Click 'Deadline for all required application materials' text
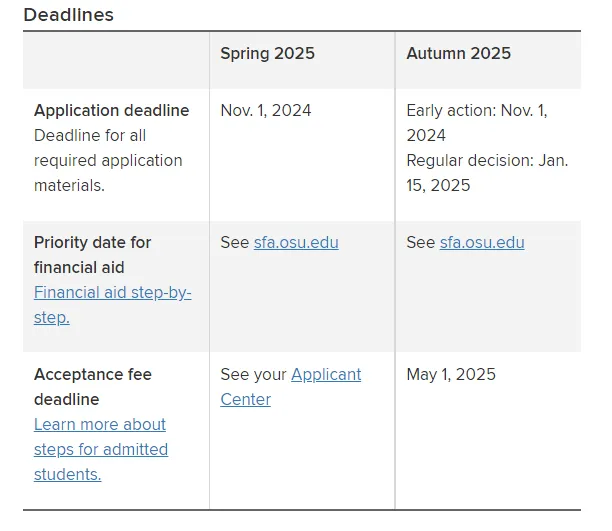This screenshot has width=612, height=531. coord(108,160)
